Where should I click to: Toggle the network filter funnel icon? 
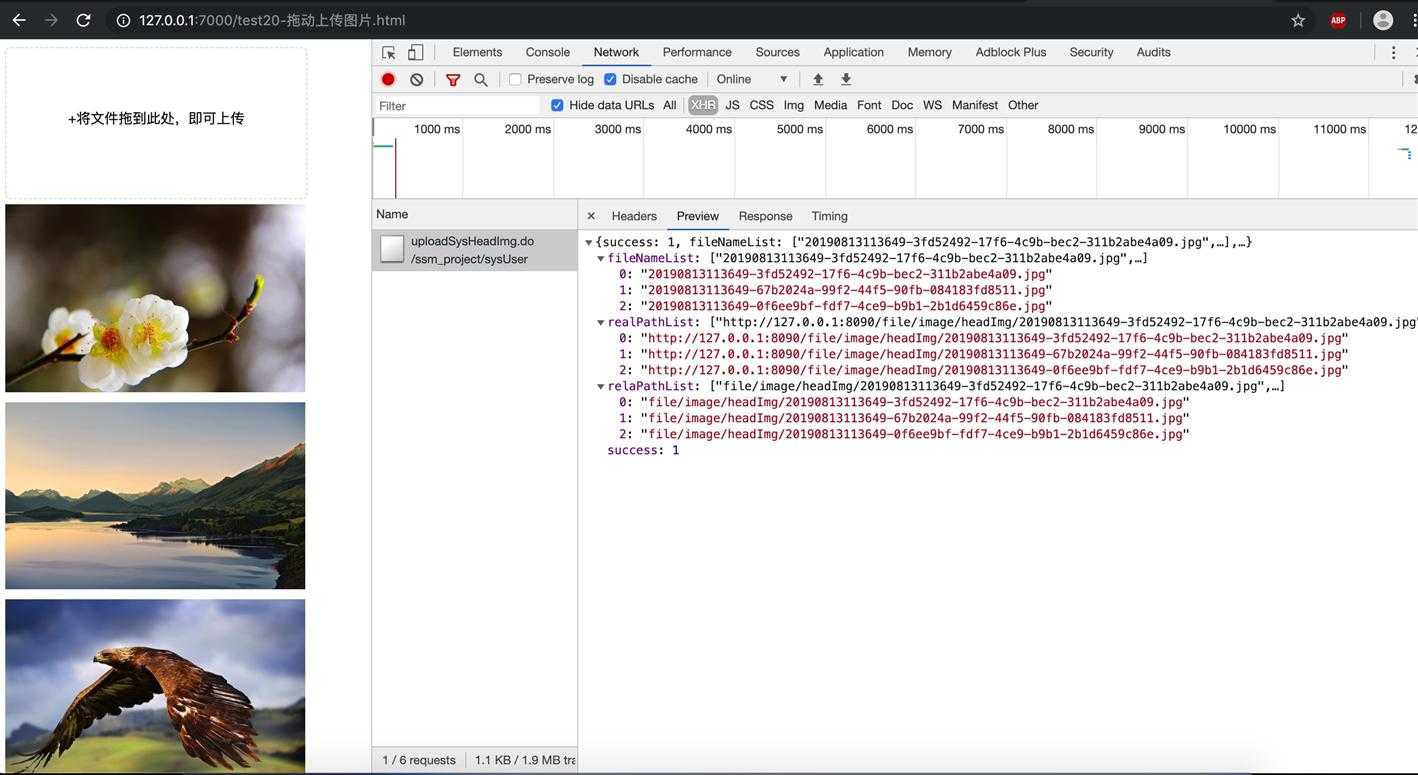click(x=453, y=79)
